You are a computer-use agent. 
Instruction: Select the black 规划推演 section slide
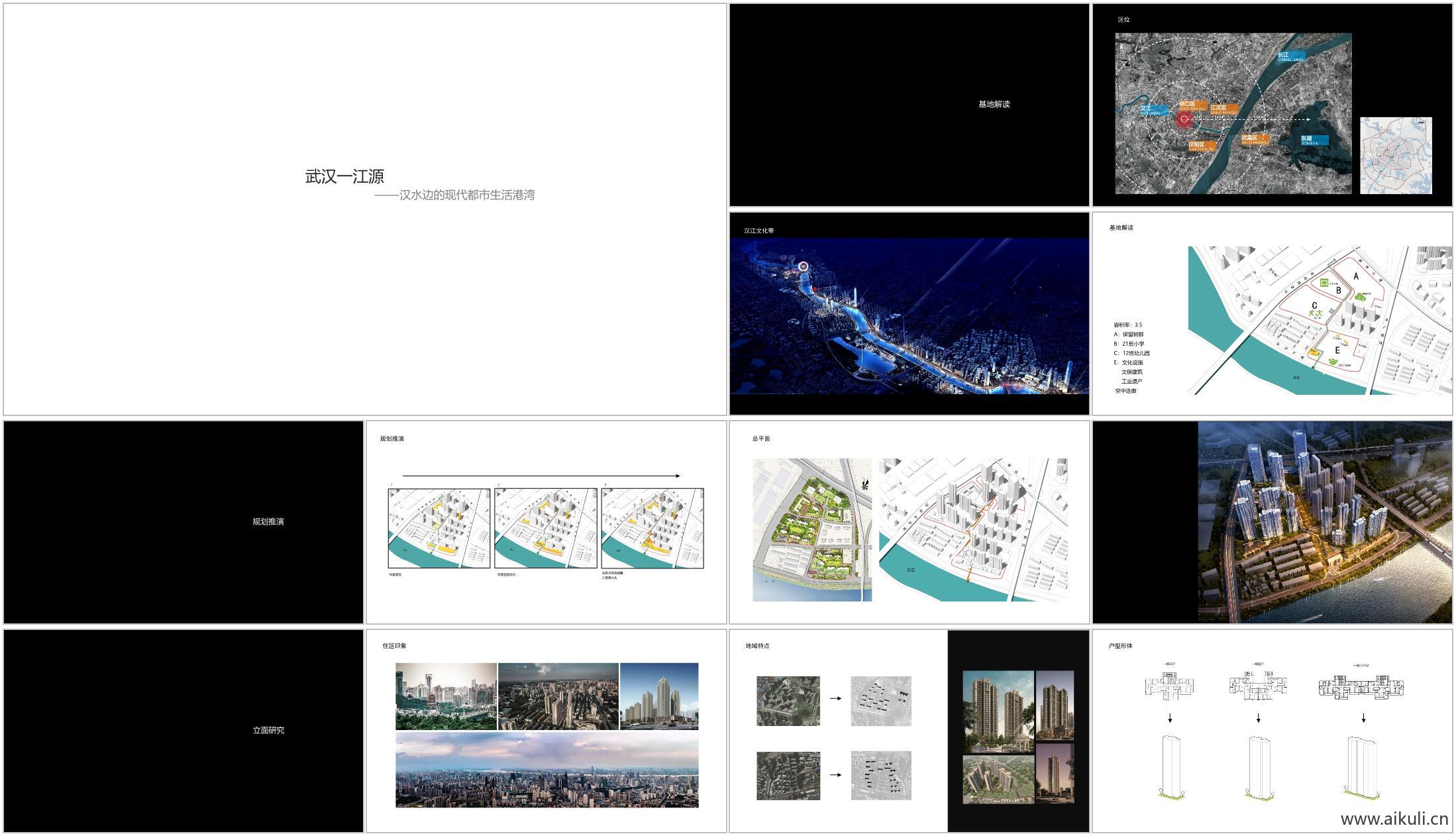[x=183, y=522]
